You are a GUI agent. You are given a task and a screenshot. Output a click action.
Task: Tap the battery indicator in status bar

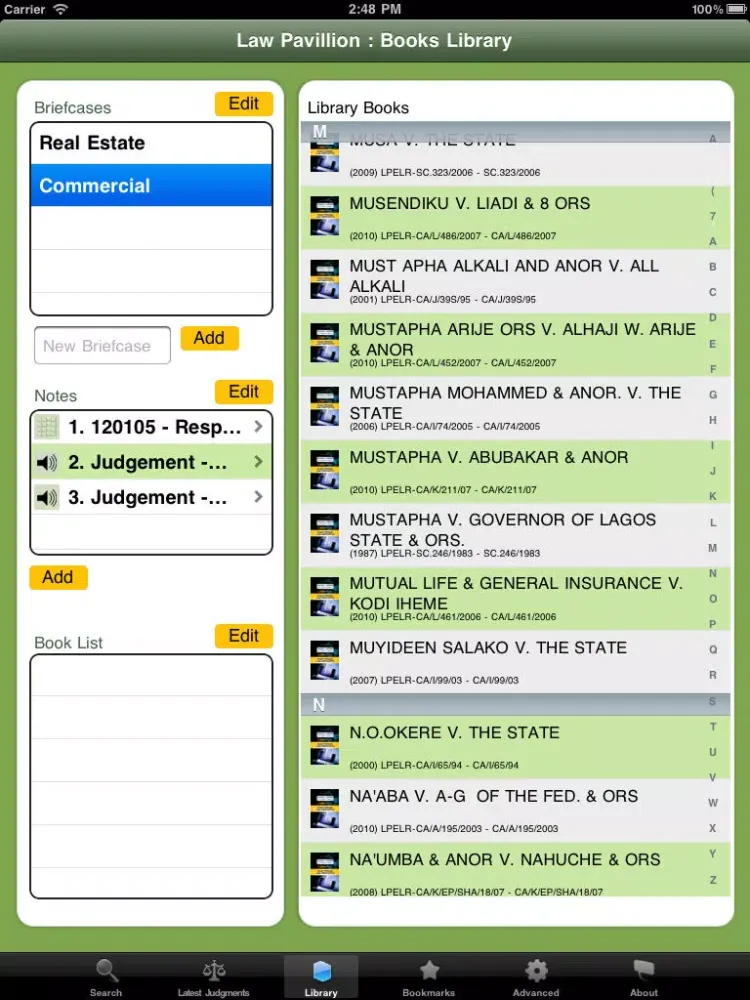coord(738,9)
